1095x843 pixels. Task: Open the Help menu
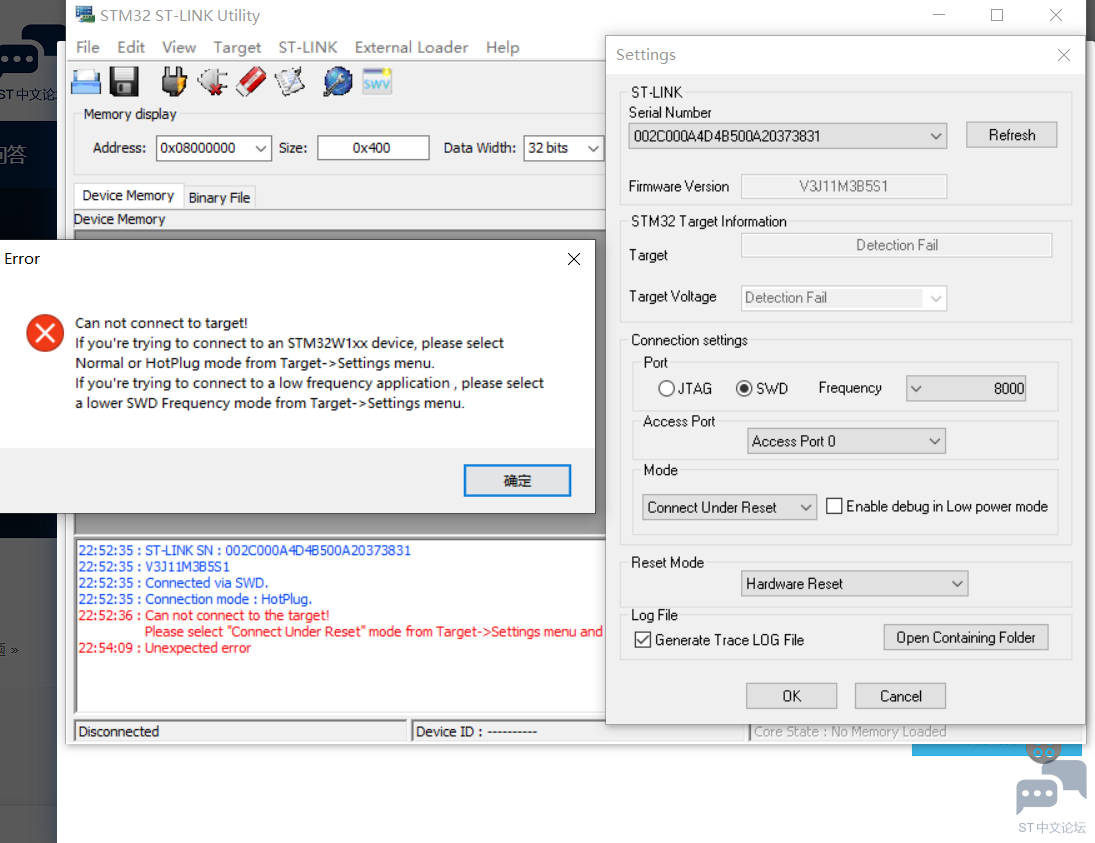[x=502, y=47]
